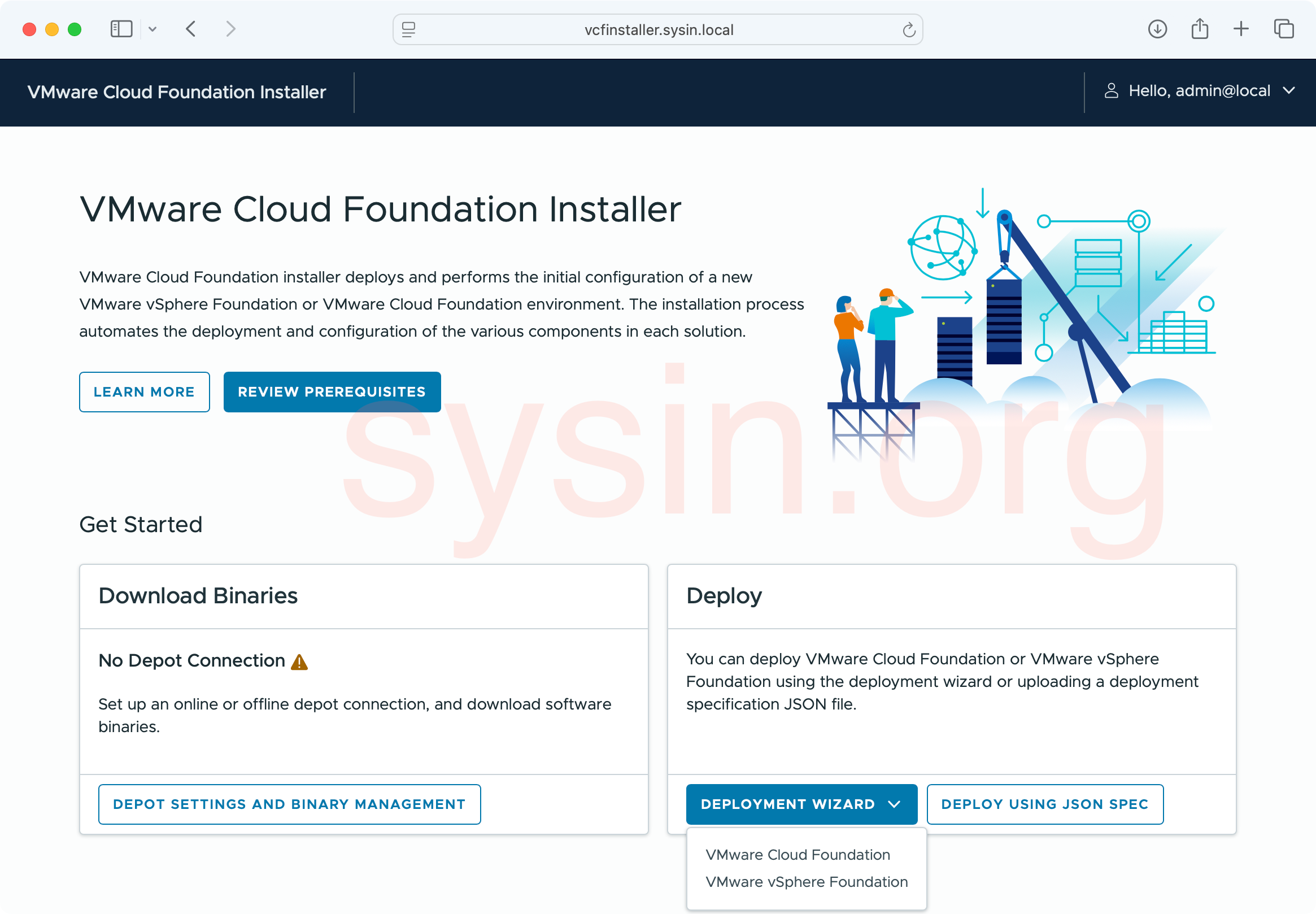Click the user profile icon near Hello, admin@local
Screen dimensions: 1316x914
pos(1110,90)
